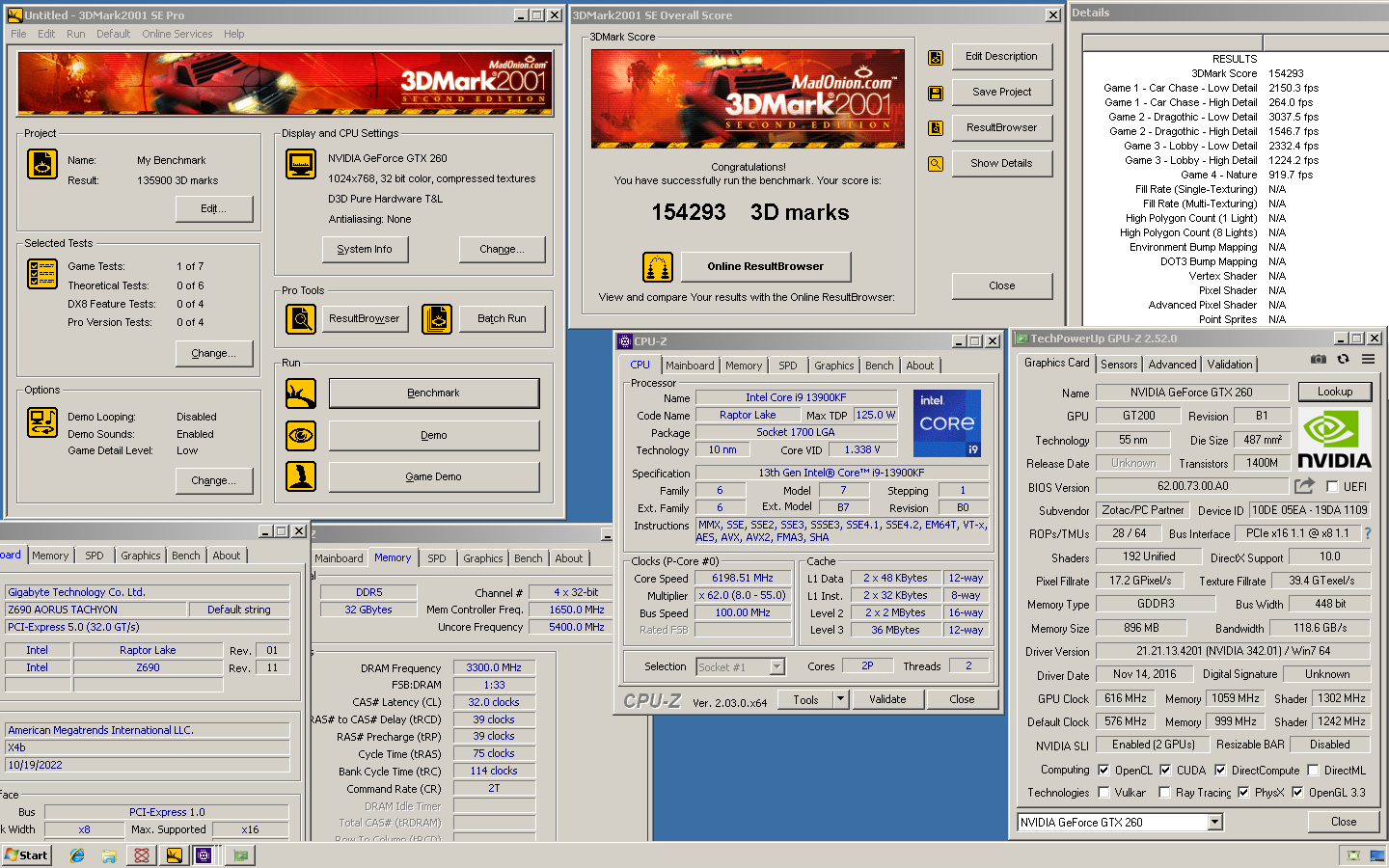
Task: Click the Selected Tests checklist icon
Action: click(42, 274)
